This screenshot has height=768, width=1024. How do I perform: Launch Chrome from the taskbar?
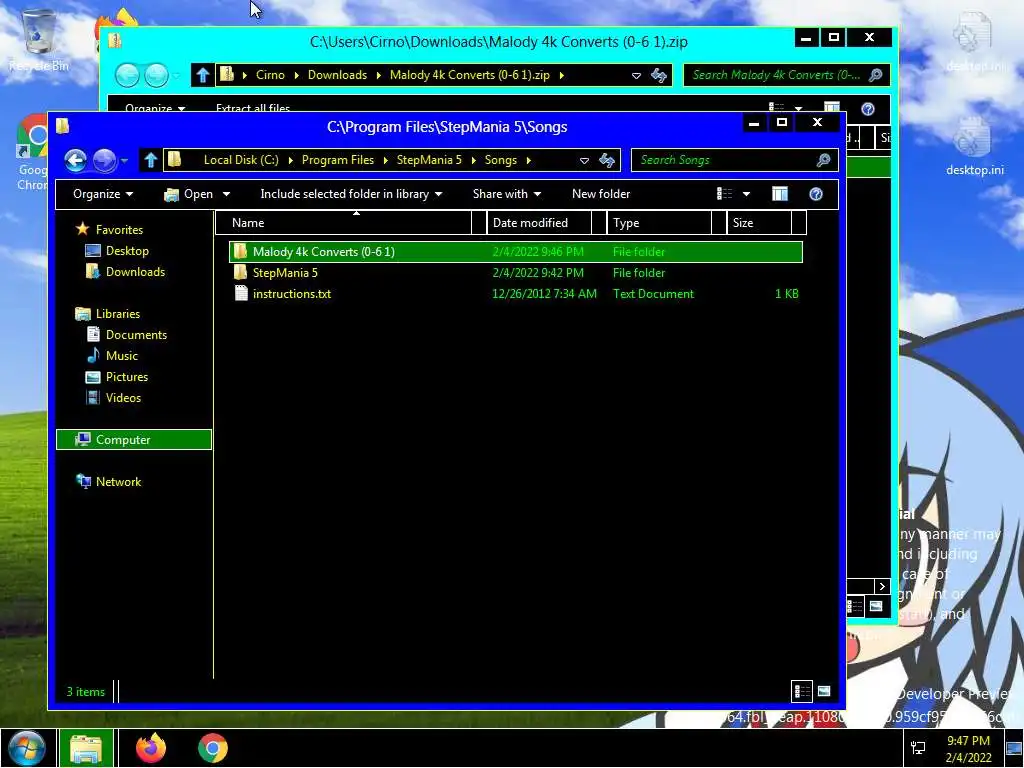[213, 748]
